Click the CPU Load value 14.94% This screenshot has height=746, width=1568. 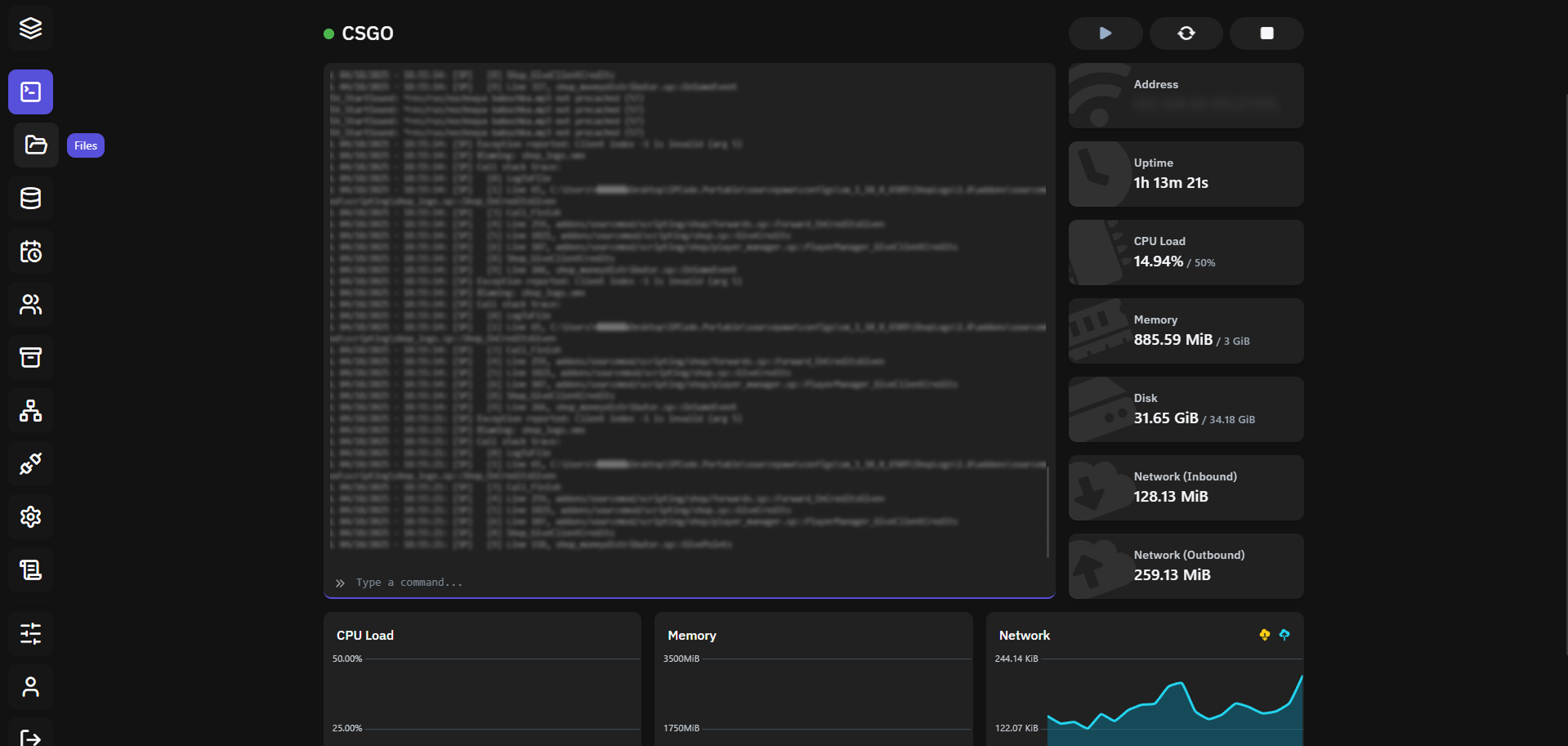point(1159,261)
